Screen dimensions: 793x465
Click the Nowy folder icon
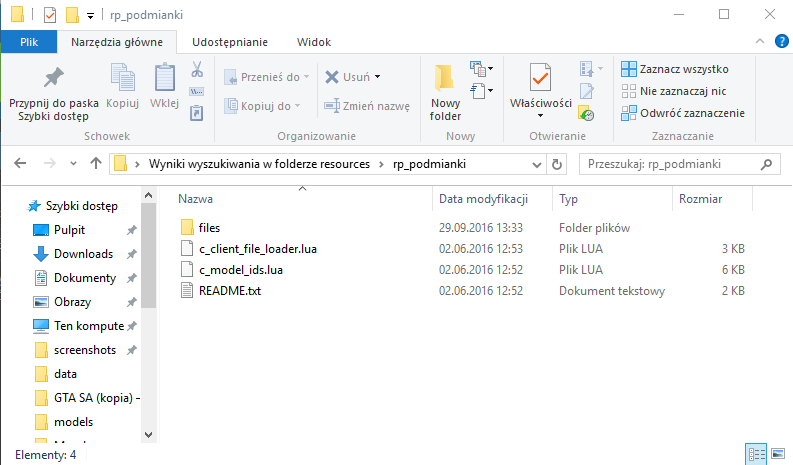click(x=445, y=78)
